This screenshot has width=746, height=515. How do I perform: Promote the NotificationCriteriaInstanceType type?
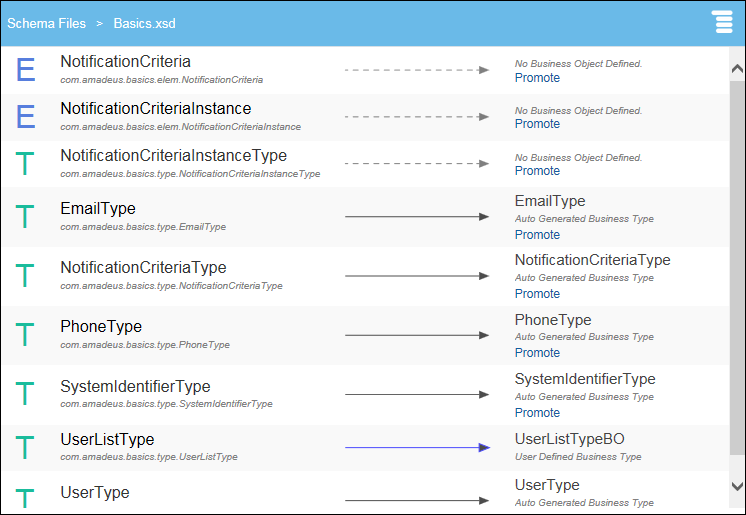pyautogui.click(x=537, y=171)
